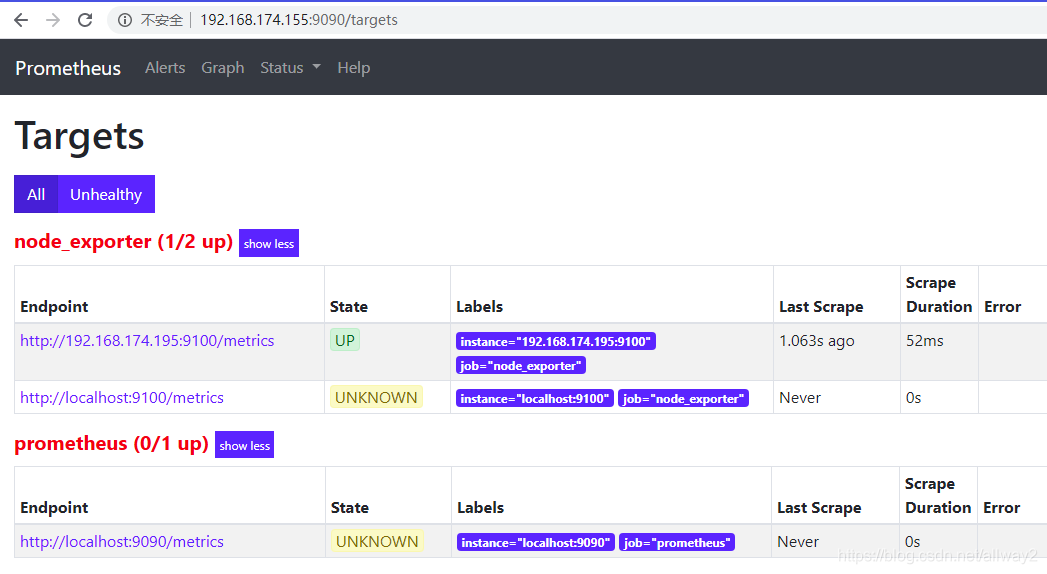Viewport: 1047px width, 574px height.
Task: Expand the Status dropdown menu
Action: tap(290, 68)
